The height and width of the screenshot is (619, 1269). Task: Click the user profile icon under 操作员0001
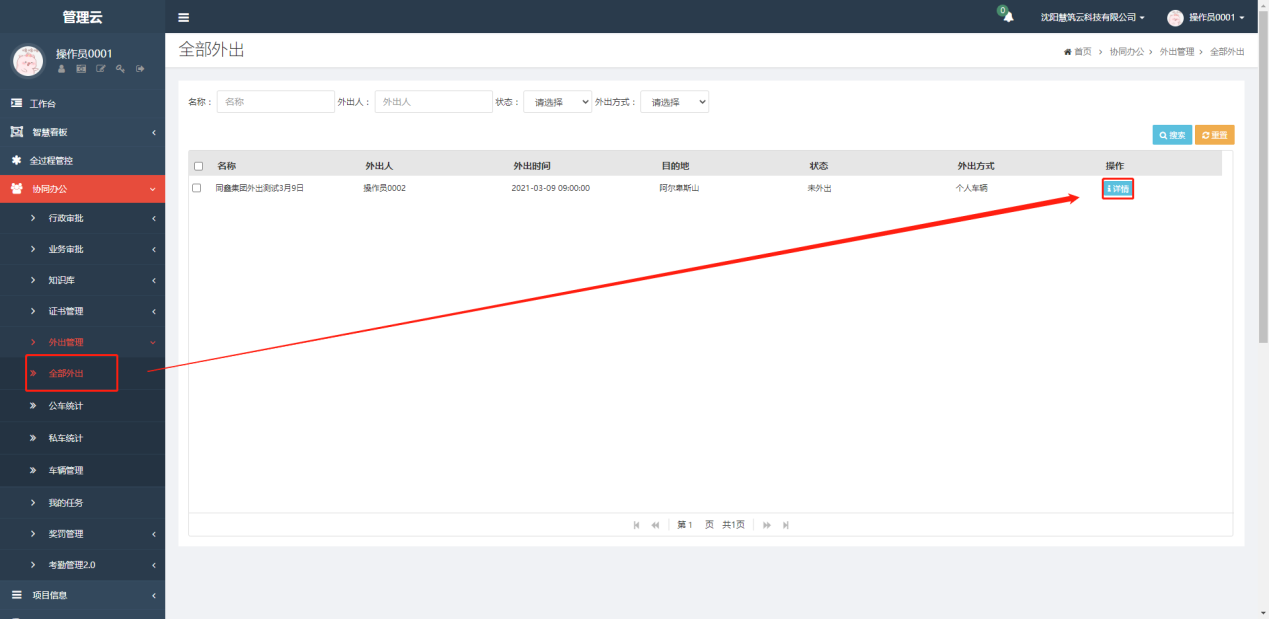[x=62, y=69]
